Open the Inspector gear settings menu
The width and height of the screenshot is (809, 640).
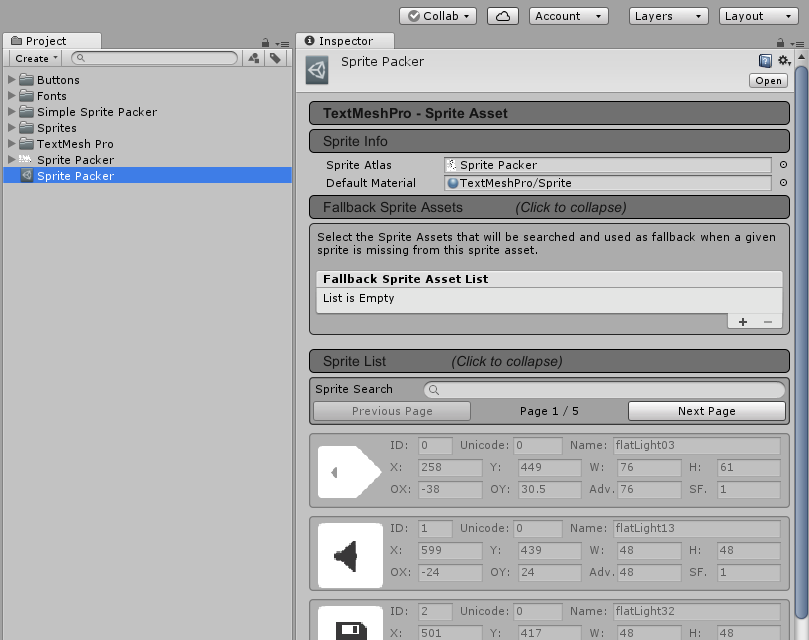click(x=785, y=61)
